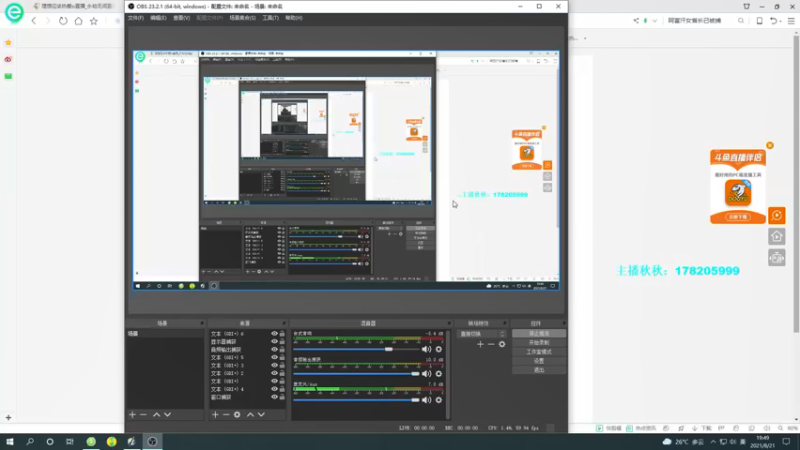Move scene up in Scenes panel

coord(157,415)
